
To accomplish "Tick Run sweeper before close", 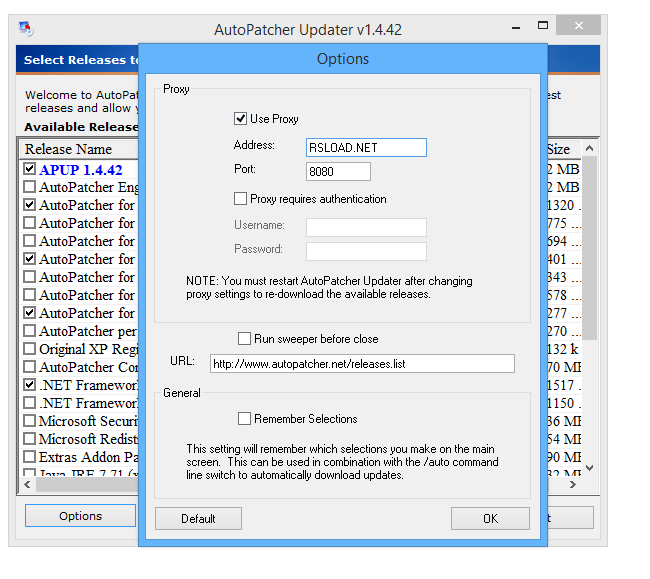I will (244, 339).
